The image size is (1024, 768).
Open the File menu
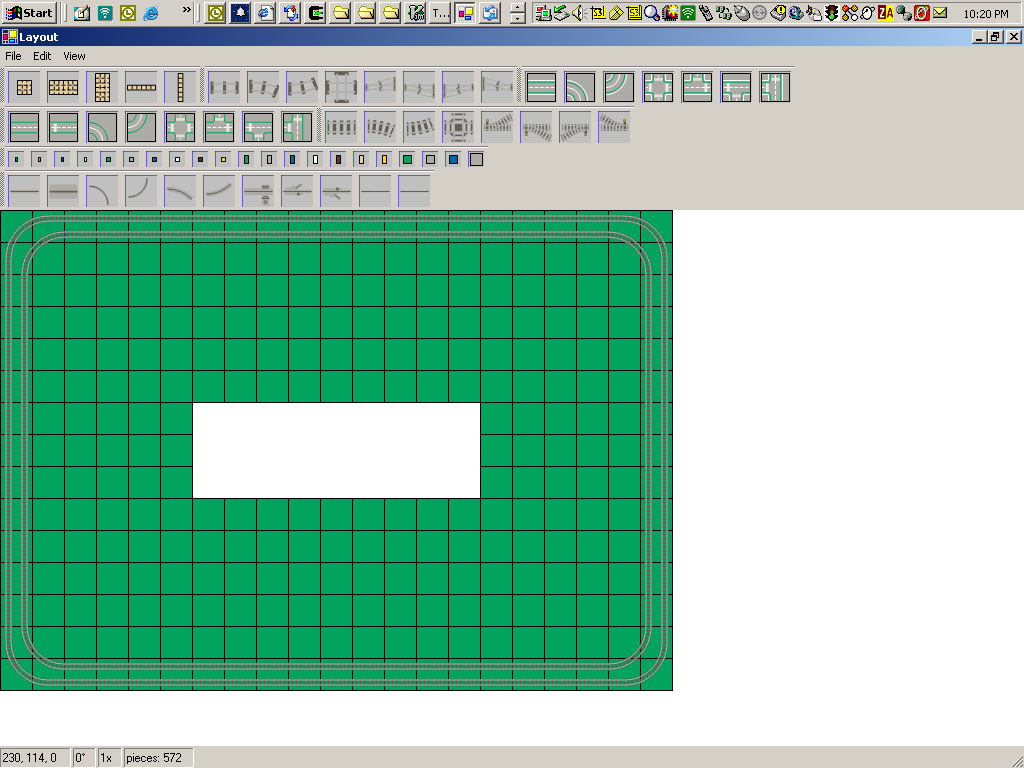pos(13,56)
